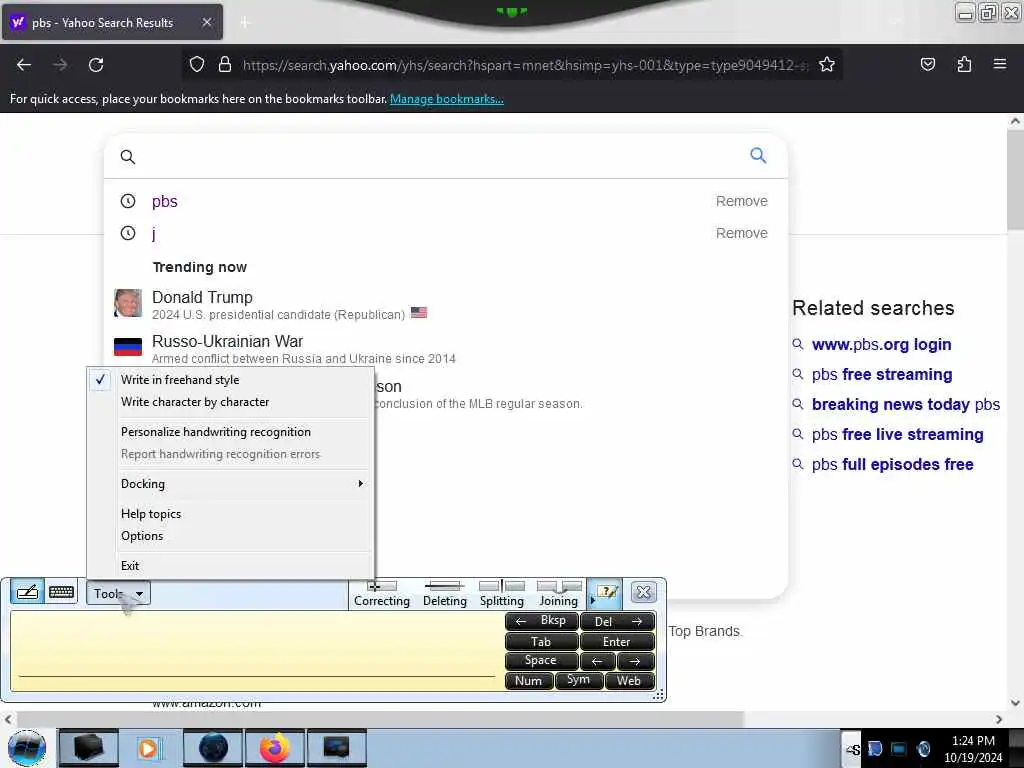Open Save to Pocket
Image resolution: width=1024 pixels, height=768 pixels.
click(928, 65)
